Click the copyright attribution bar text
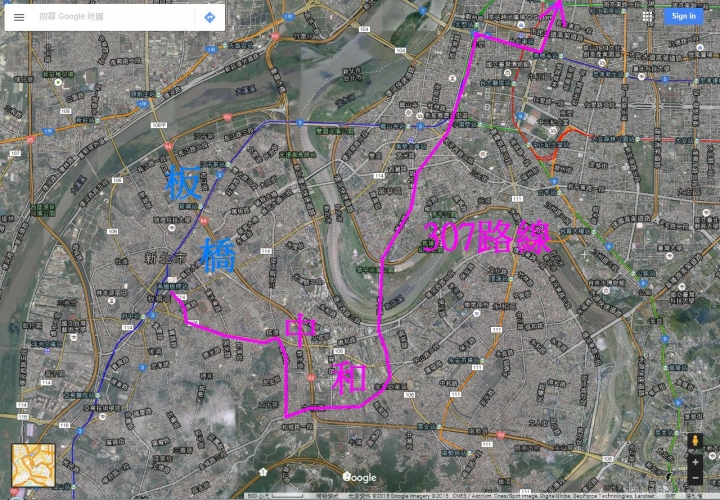 pyautogui.click(x=501, y=496)
